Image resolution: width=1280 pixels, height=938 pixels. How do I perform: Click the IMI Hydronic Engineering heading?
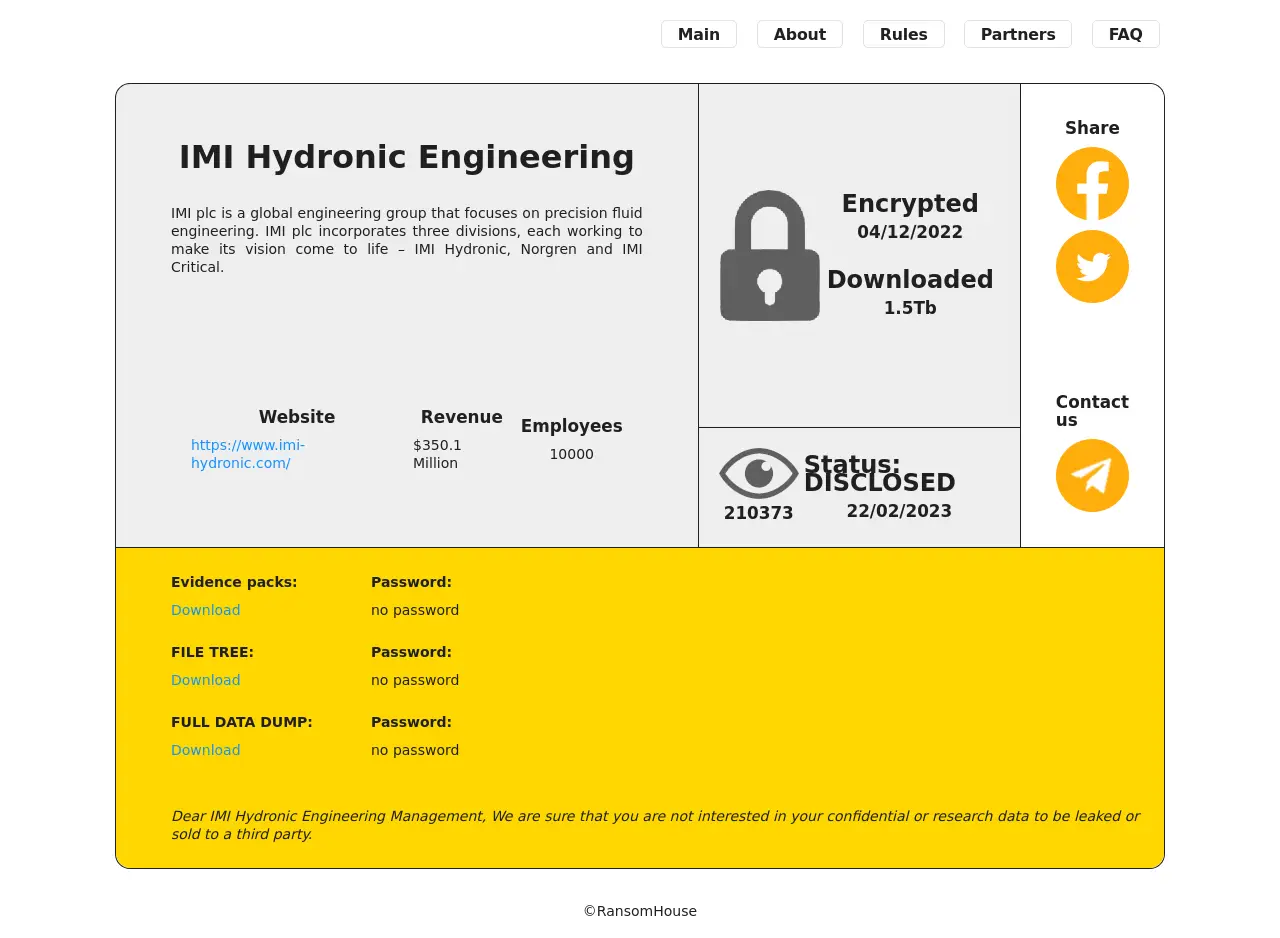point(406,157)
